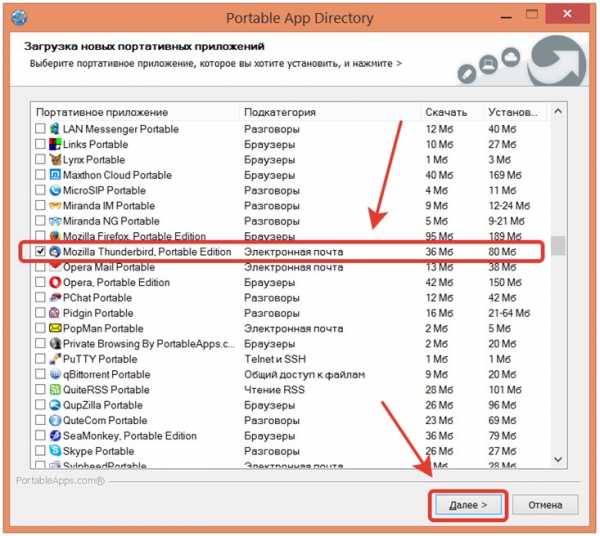Tick the PuTTY Portable checkbox
Viewport: 600px width, 536px height.
pos(40,358)
